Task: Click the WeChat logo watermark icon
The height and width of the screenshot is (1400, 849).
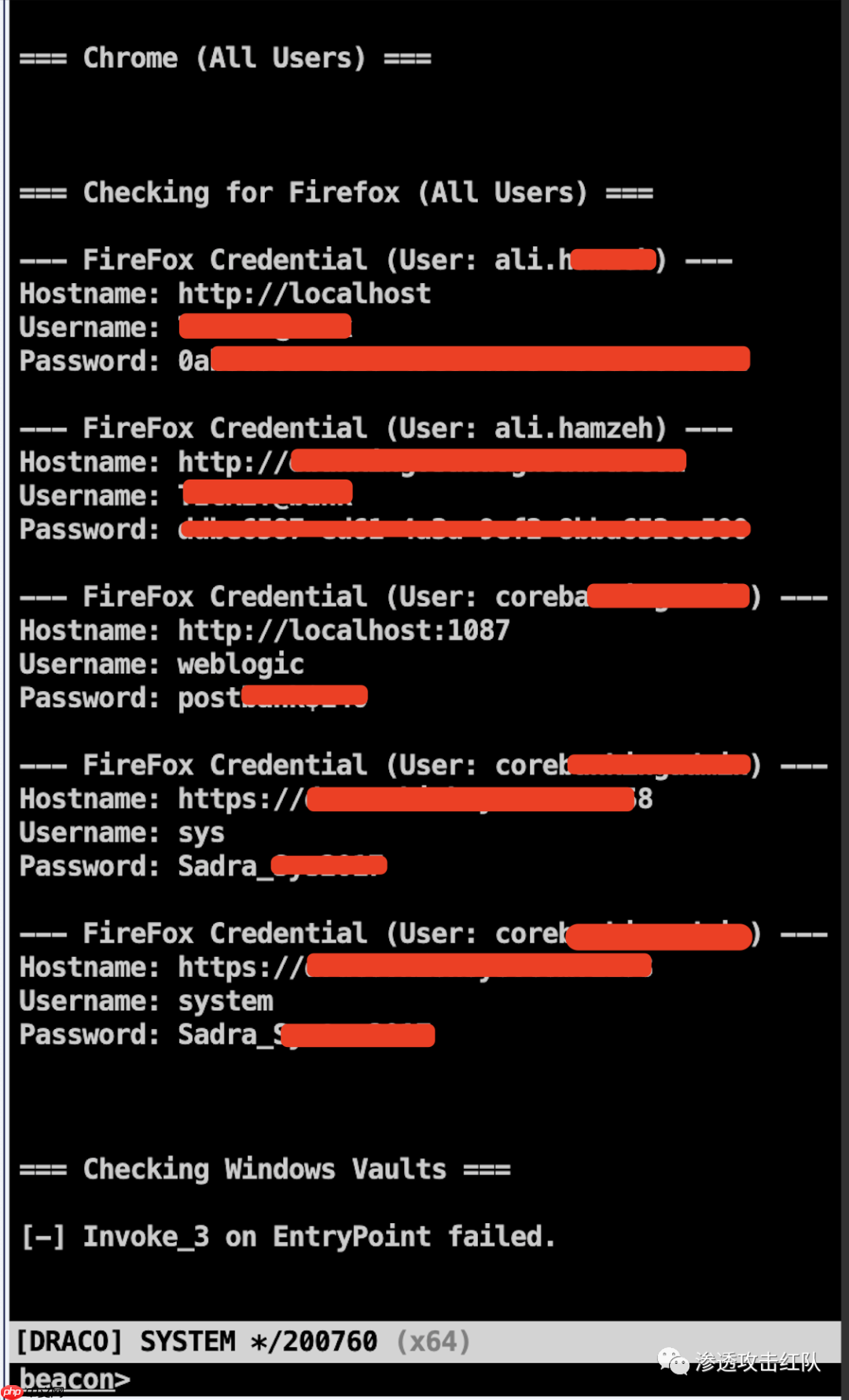Action: point(673,1361)
